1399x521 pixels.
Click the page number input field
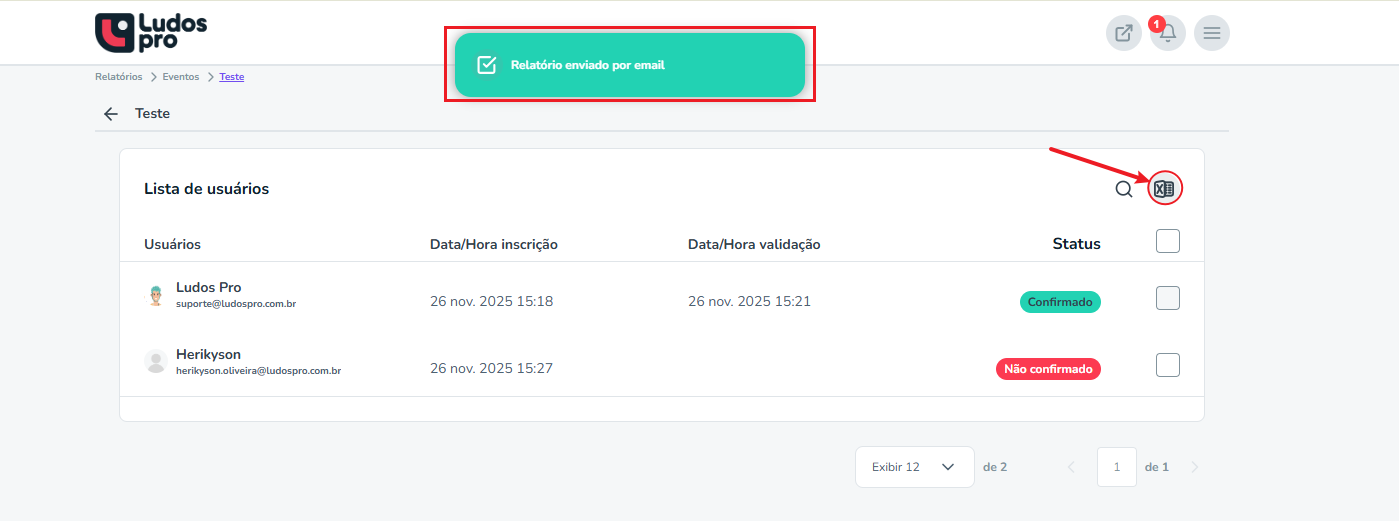(1117, 467)
